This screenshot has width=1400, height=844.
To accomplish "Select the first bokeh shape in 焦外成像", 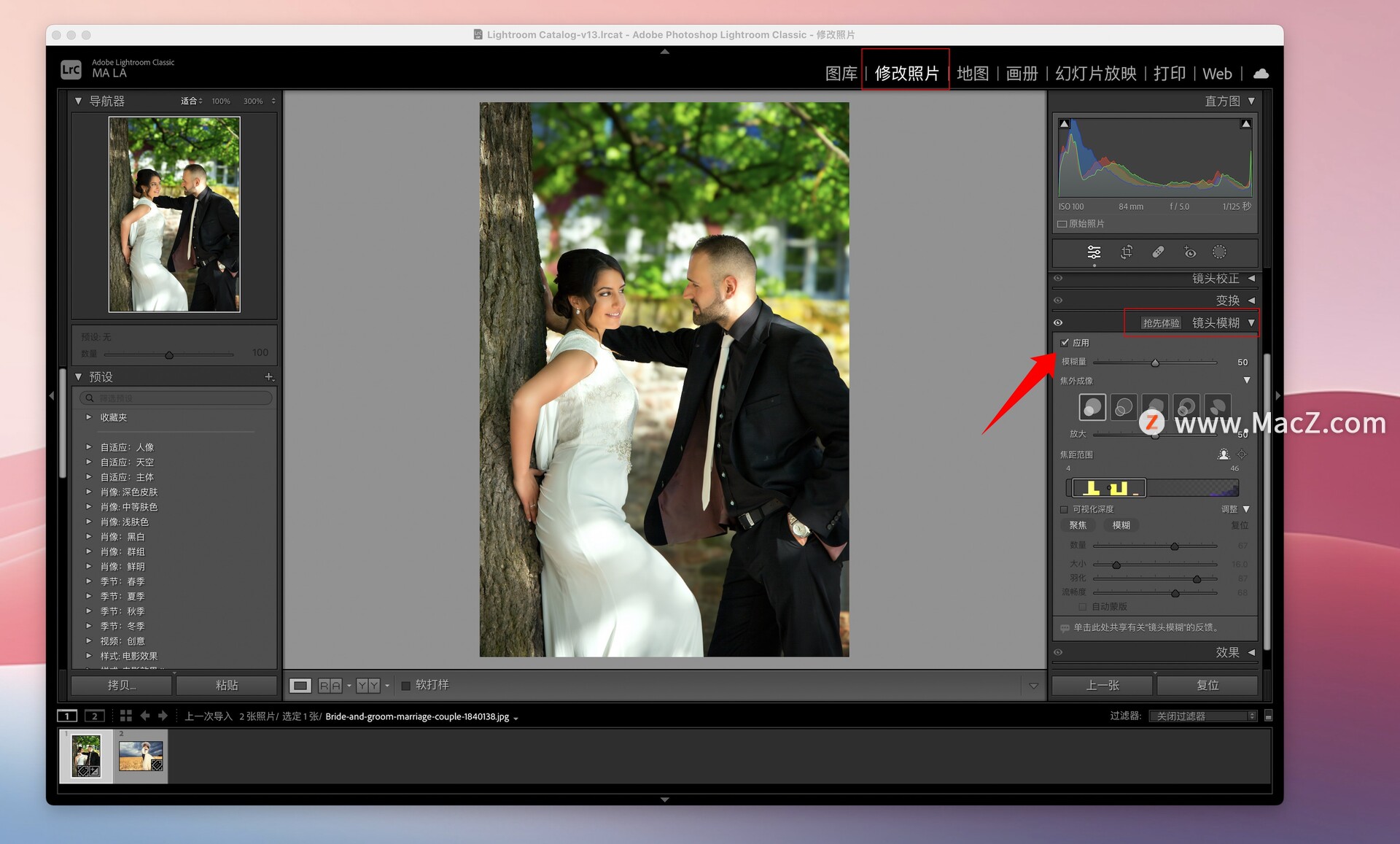I will coord(1092,406).
